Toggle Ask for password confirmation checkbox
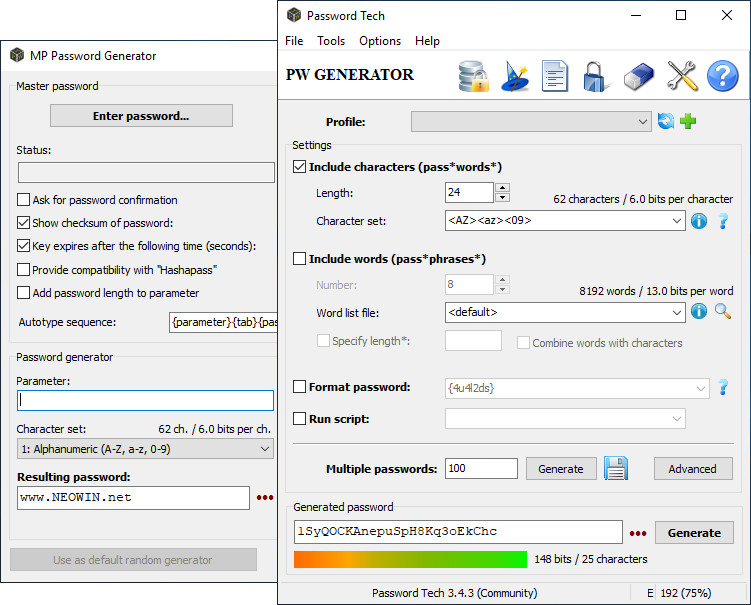 (x=24, y=200)
